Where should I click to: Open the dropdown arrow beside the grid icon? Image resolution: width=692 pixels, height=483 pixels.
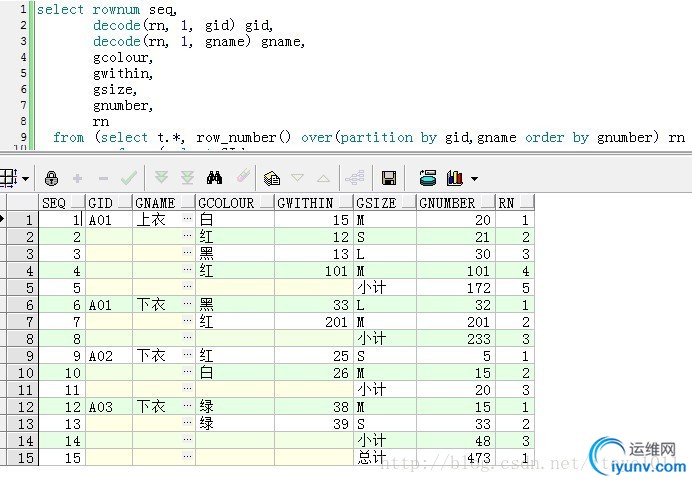26,179
